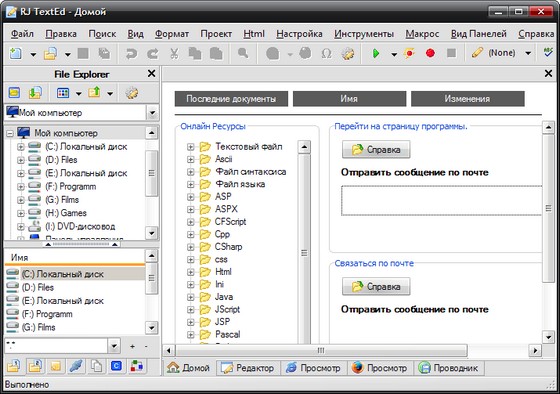This screenshot has height=394, width=560.
Task: Click the file filter input field
Action: pos(56,346)
